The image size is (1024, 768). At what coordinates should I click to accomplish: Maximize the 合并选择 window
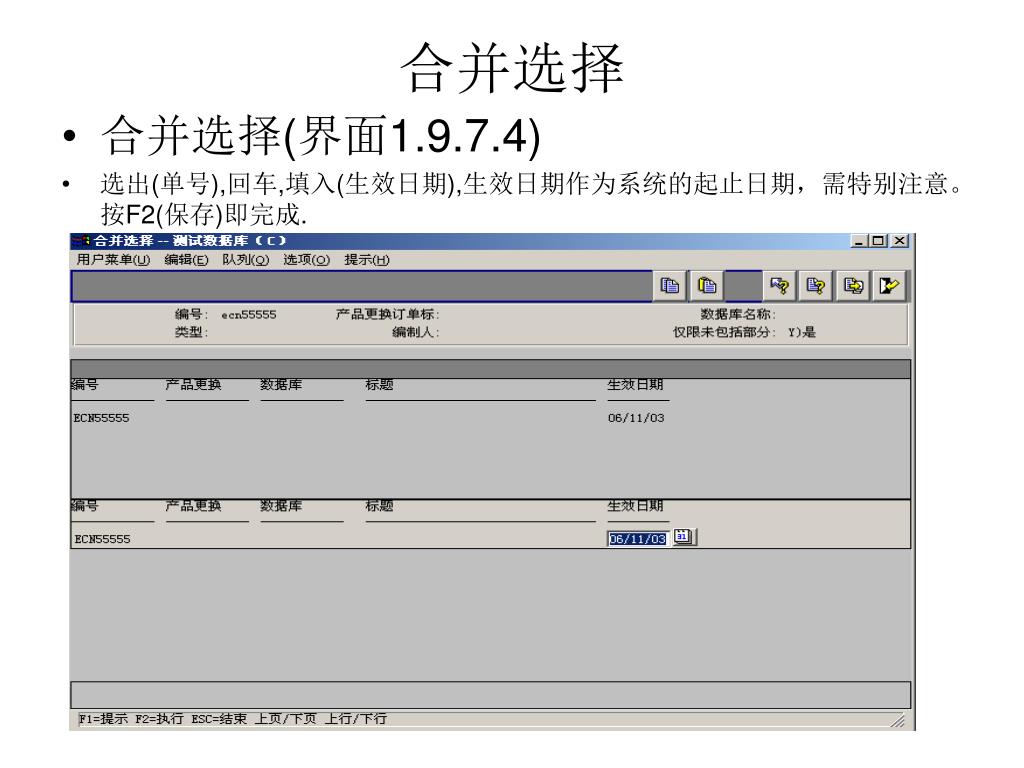(878, 241)
